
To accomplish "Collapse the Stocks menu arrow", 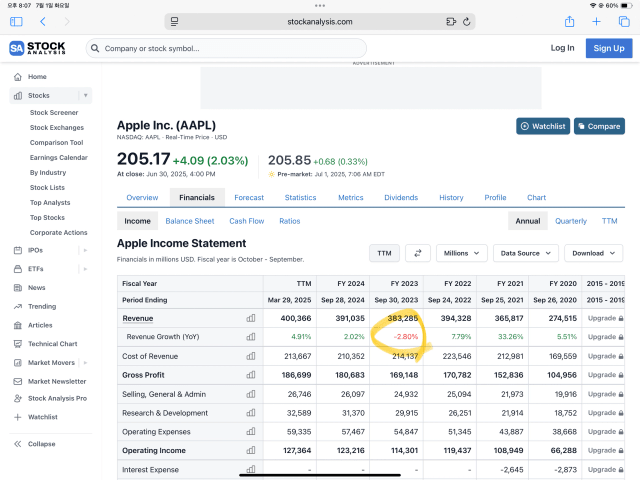I will click(85, 96).
